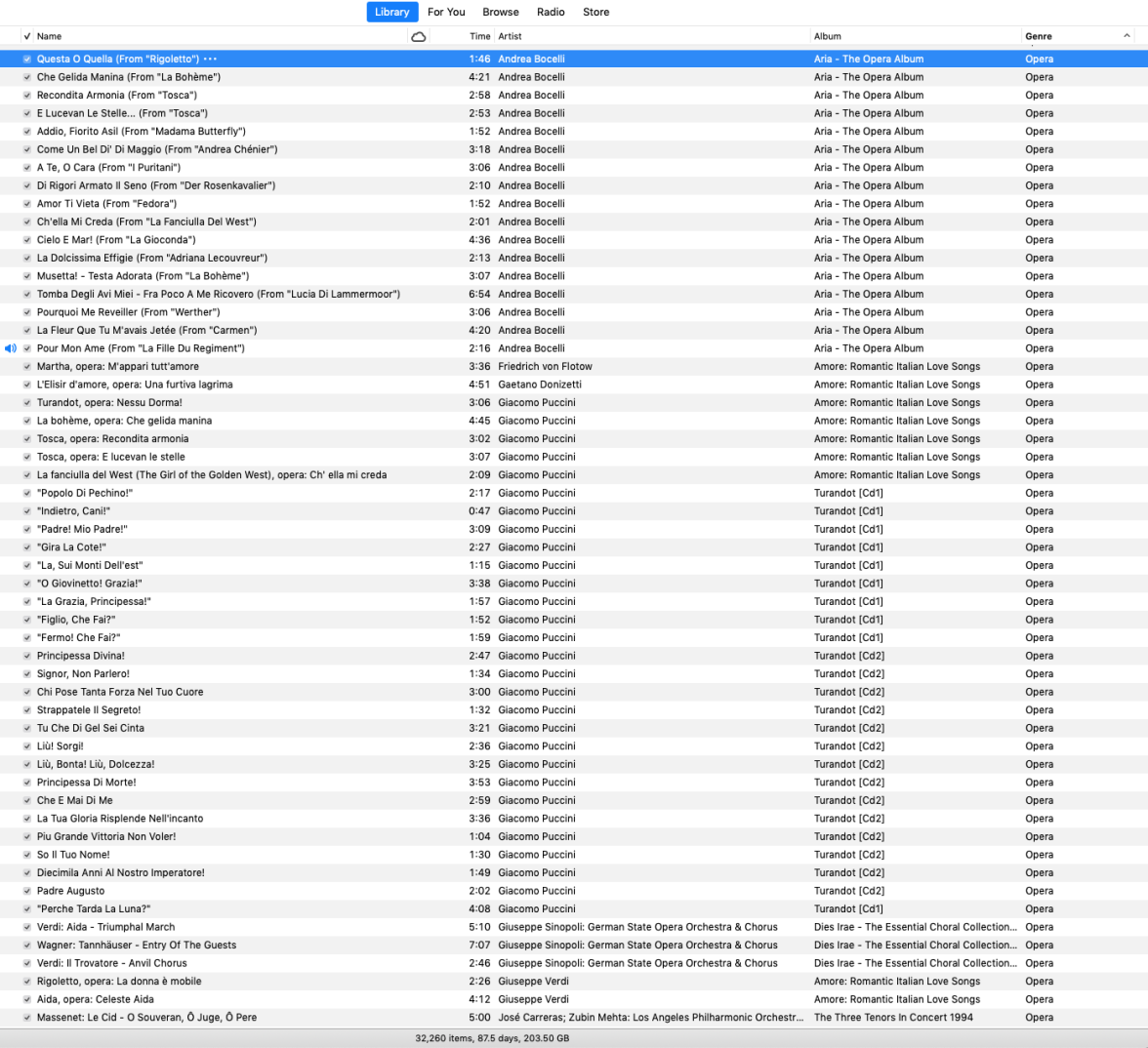Deselect the checkbox for "Principessa Divina!"

(26, 656)
